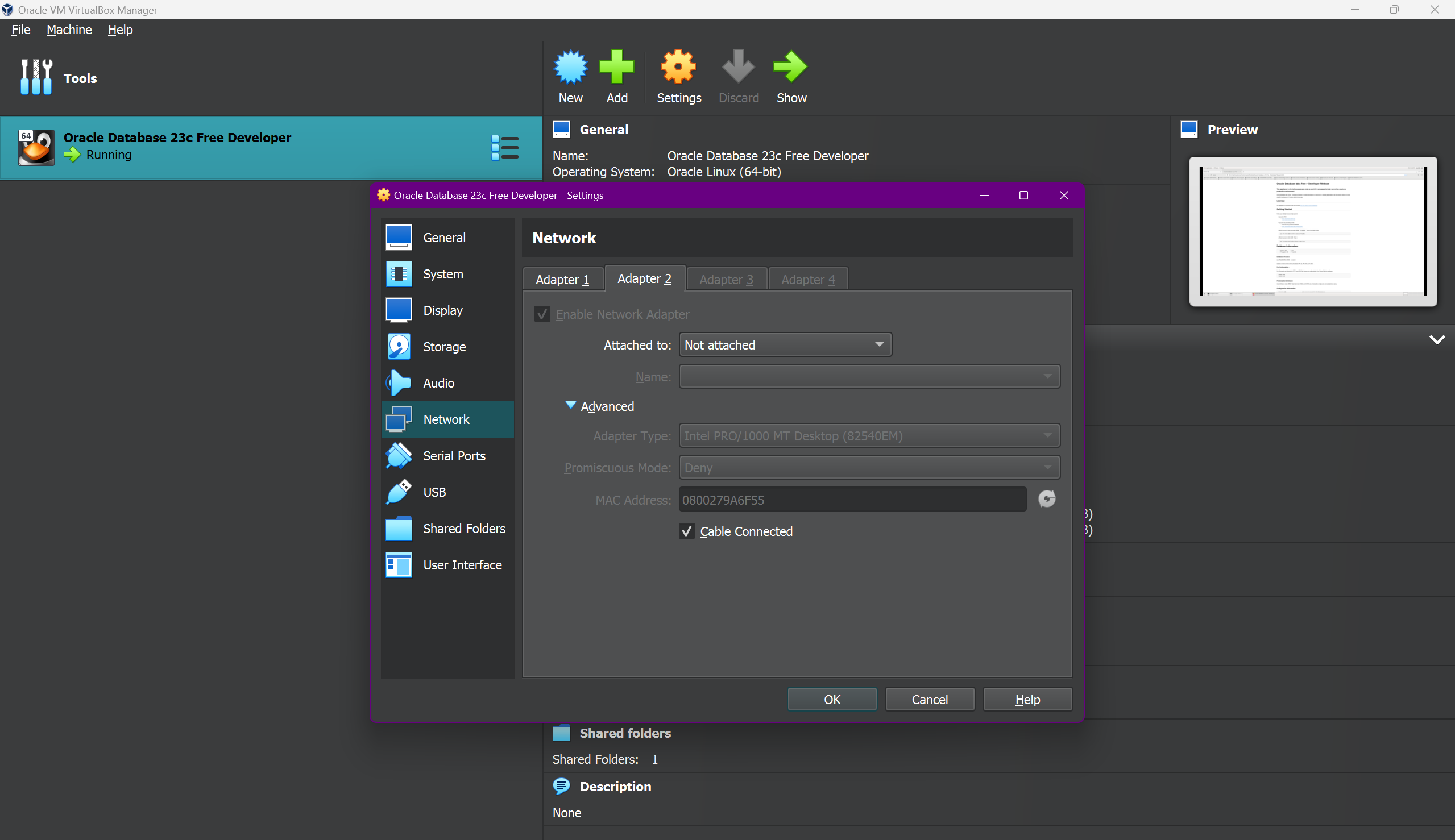
Task: Click the Shared folders section folder icon
Action: click(561, 733)
